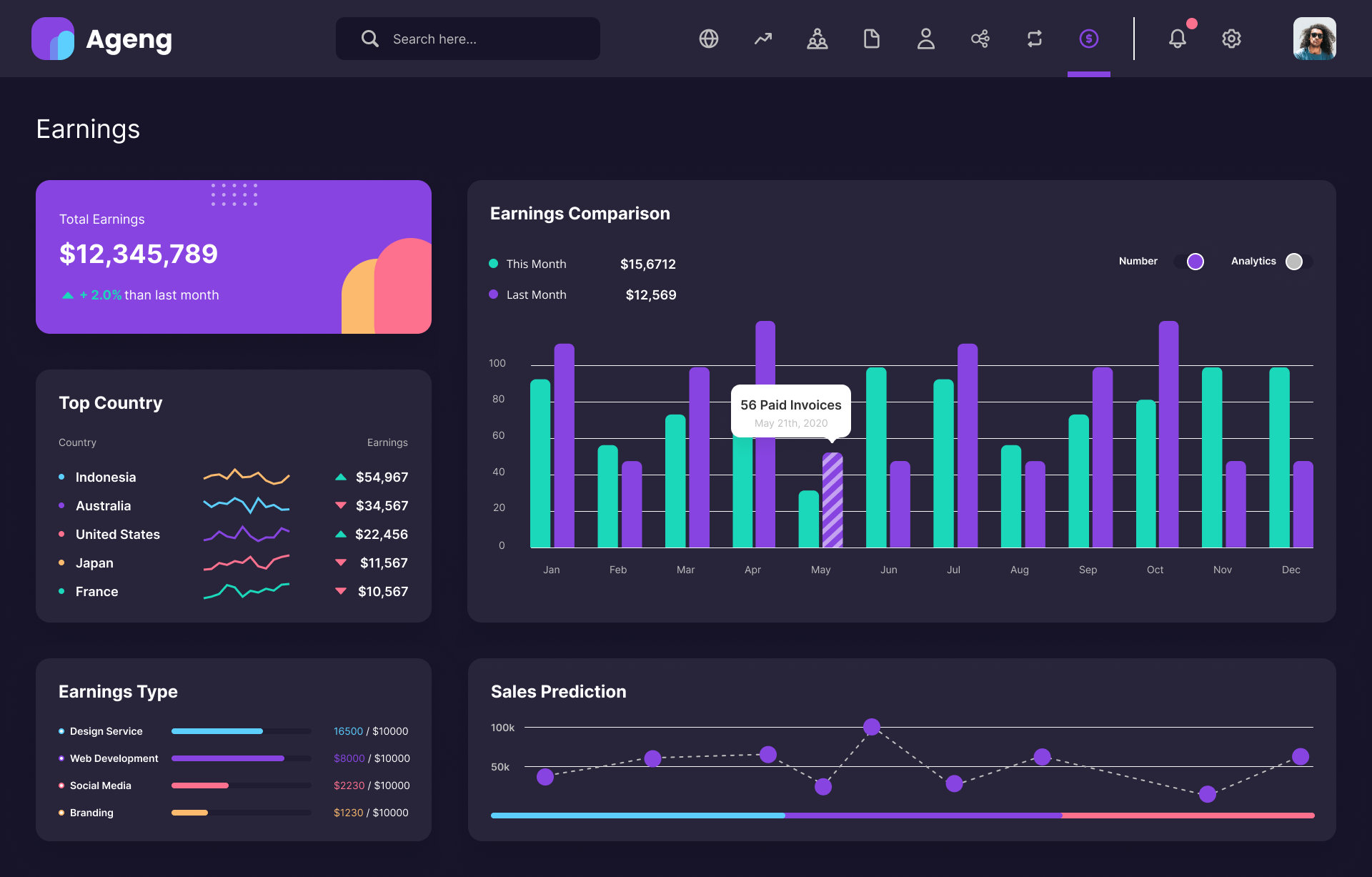The image size is (1372, 877).
Task: Select Australia in Top Country list
Action: pos(103,505)
